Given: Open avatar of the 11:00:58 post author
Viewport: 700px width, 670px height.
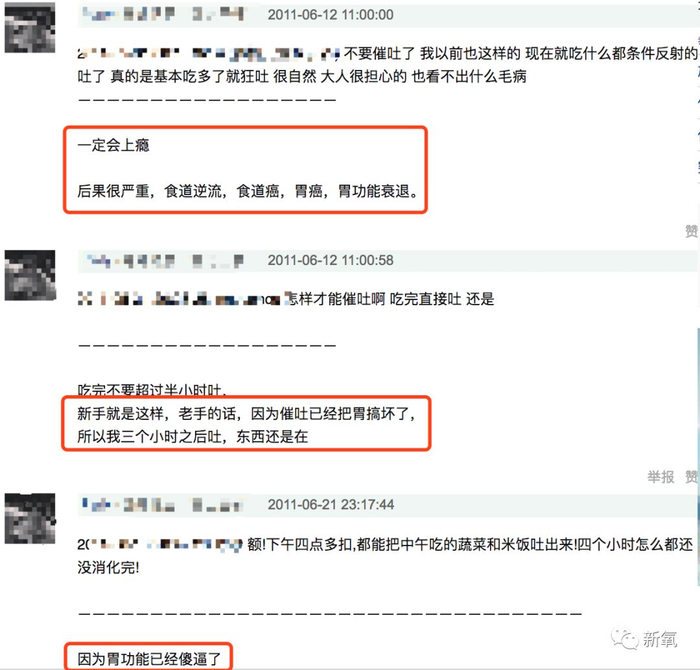Looking at the screenshot, I should point(30,275).
